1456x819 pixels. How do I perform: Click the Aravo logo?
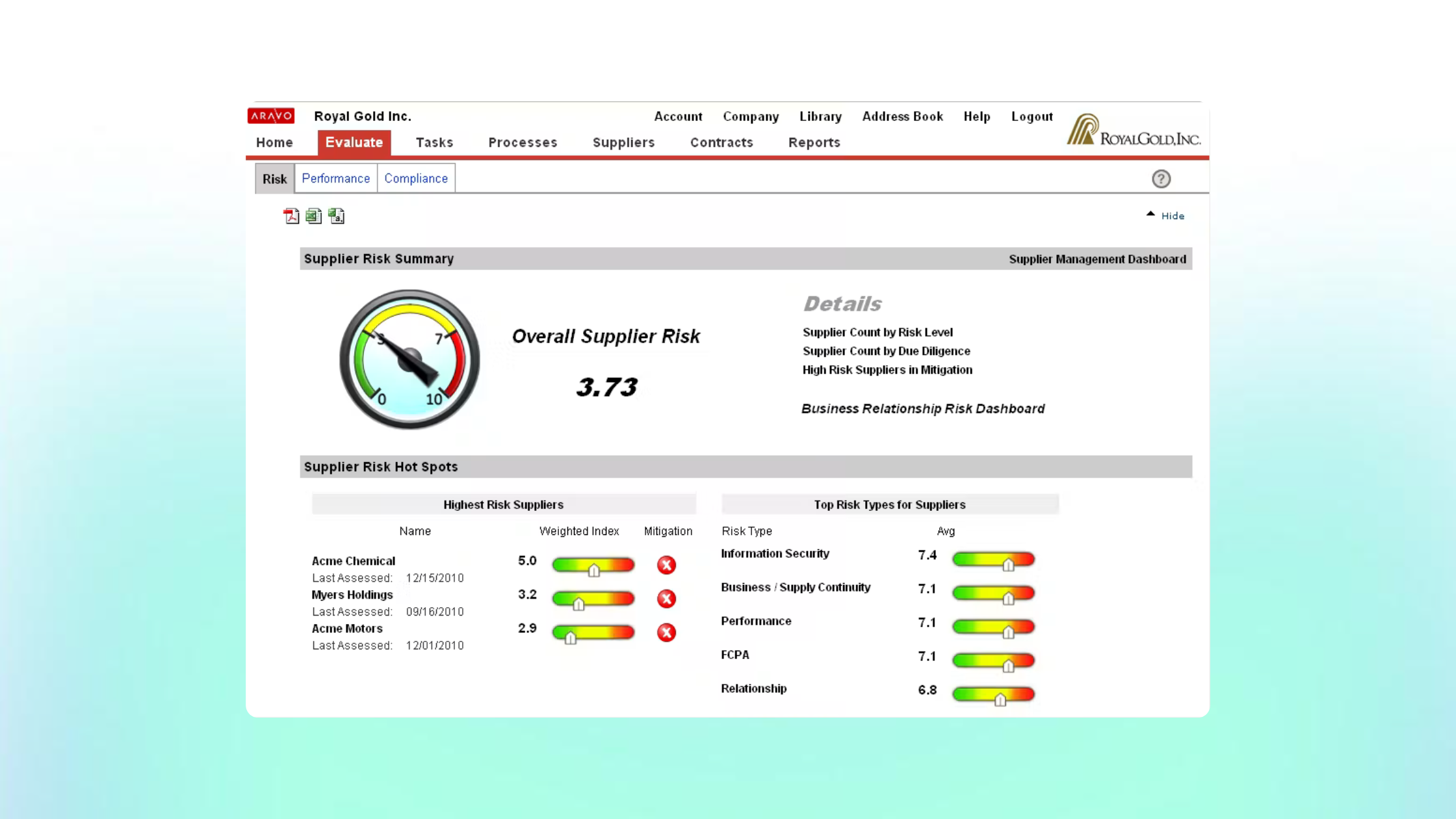tap(271, 116)
